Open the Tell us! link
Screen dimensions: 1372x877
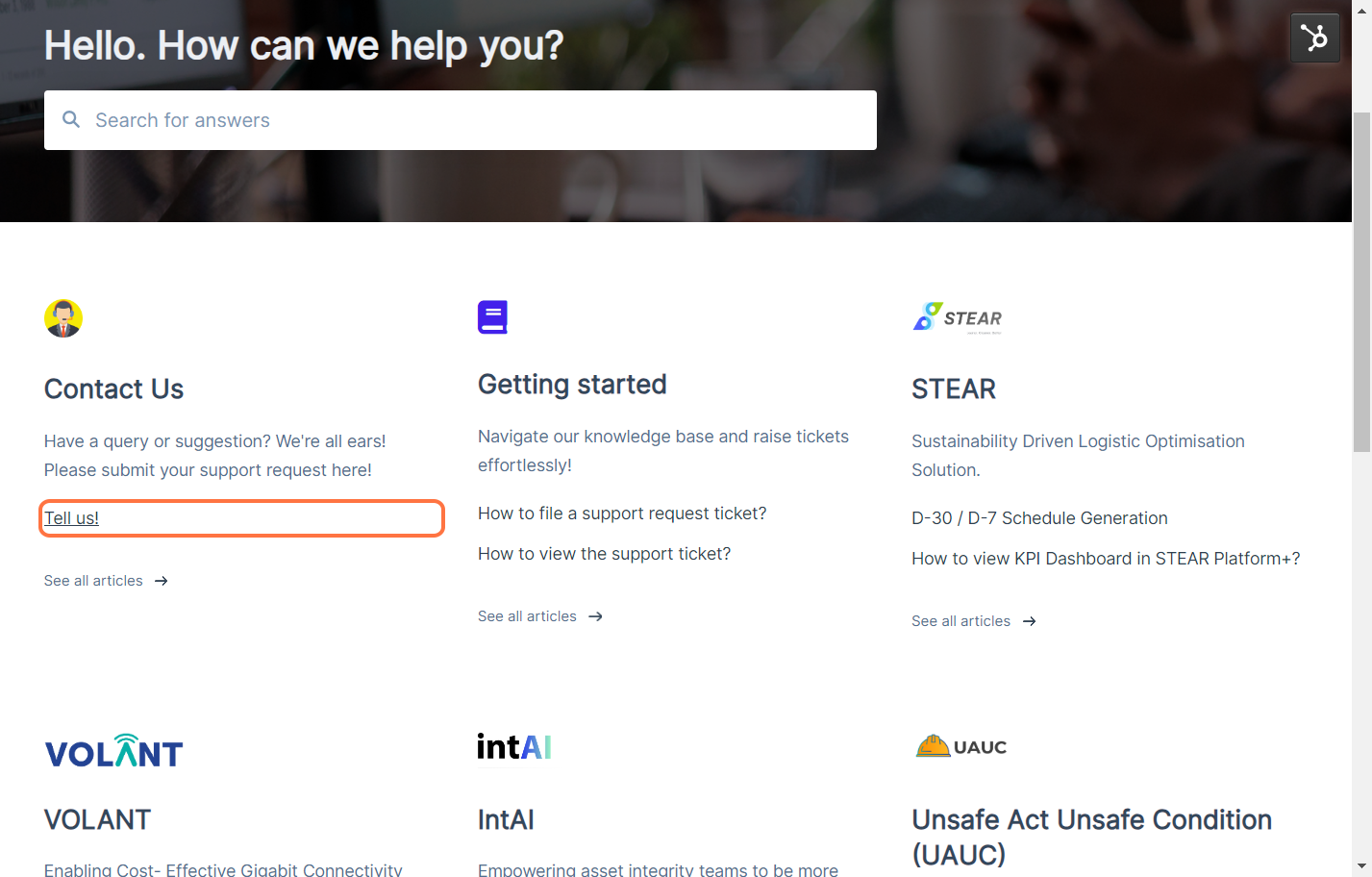pos(71,518)
